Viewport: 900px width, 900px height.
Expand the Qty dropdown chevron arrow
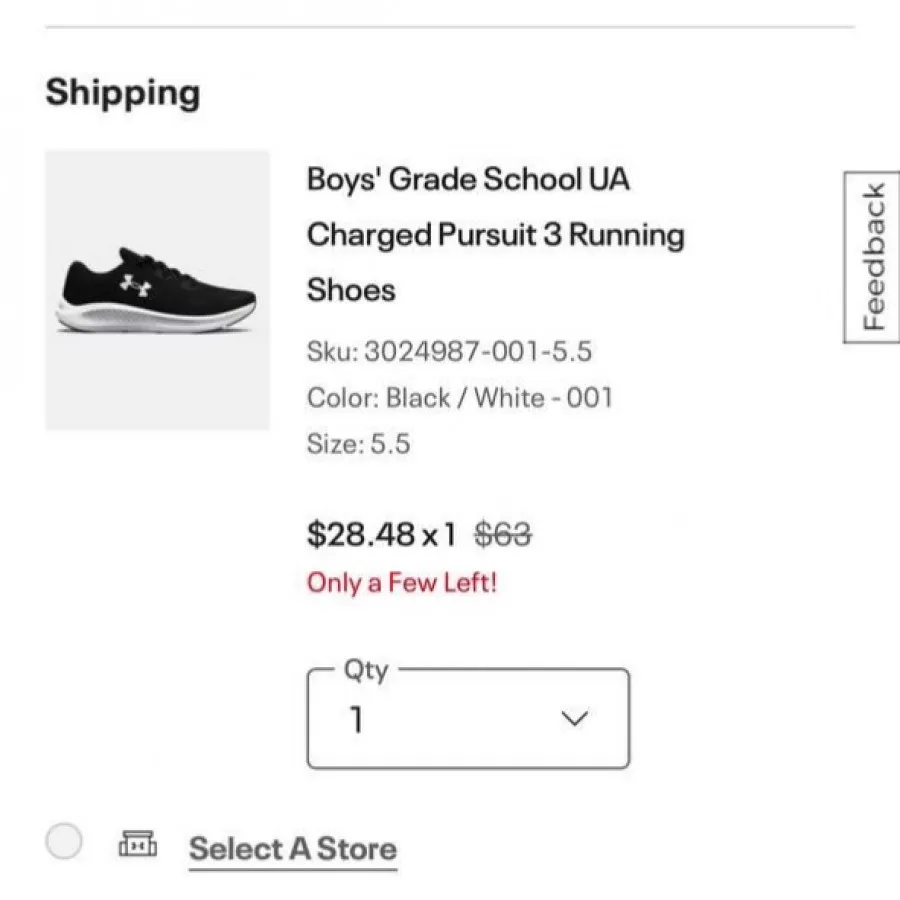tap(574, 718)
